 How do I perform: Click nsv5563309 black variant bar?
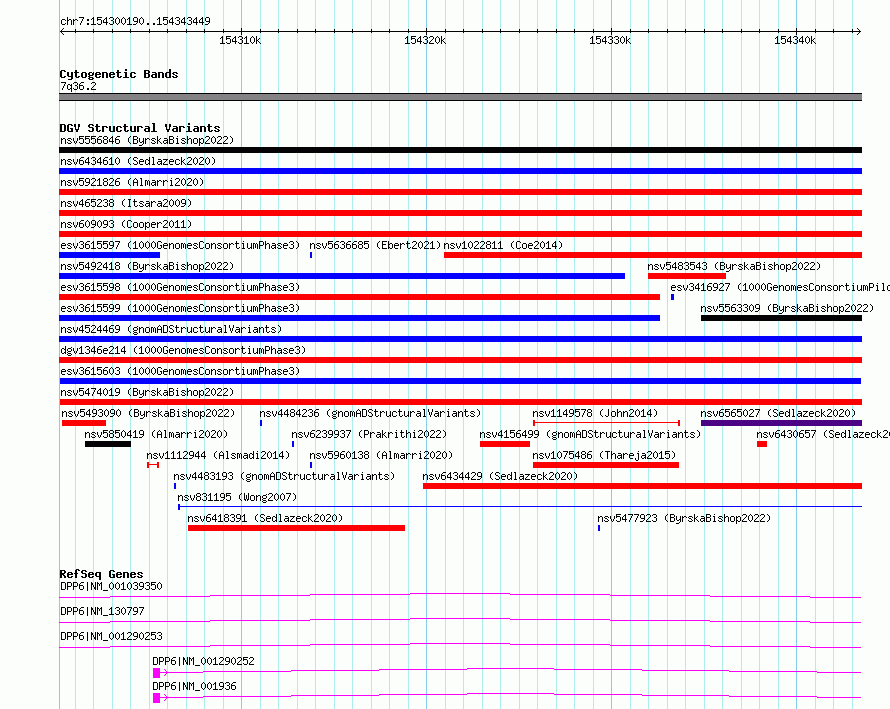click(x=782, y=318)
